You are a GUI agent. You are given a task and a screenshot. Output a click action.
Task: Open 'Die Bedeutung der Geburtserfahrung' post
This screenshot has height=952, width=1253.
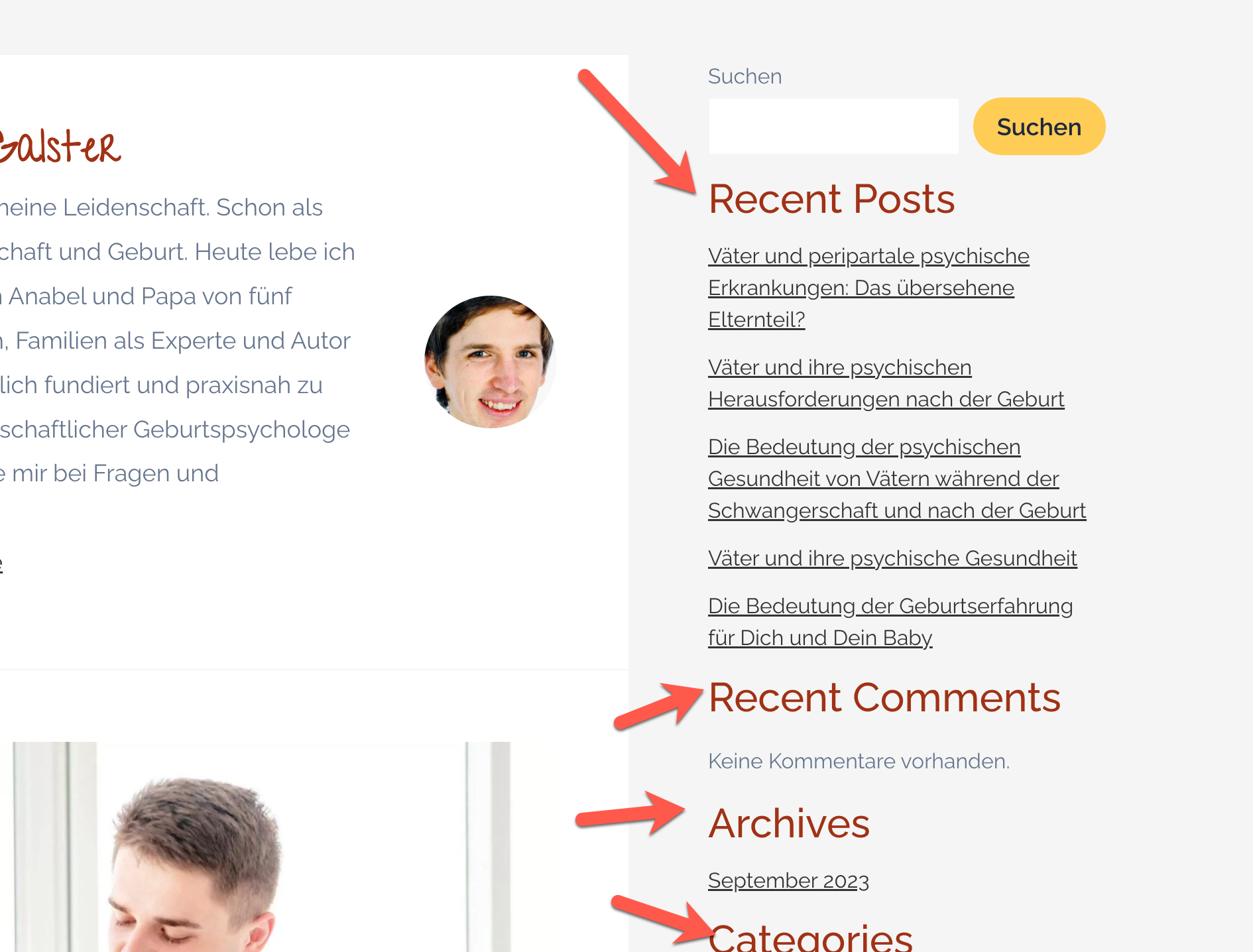pos(890,622)
